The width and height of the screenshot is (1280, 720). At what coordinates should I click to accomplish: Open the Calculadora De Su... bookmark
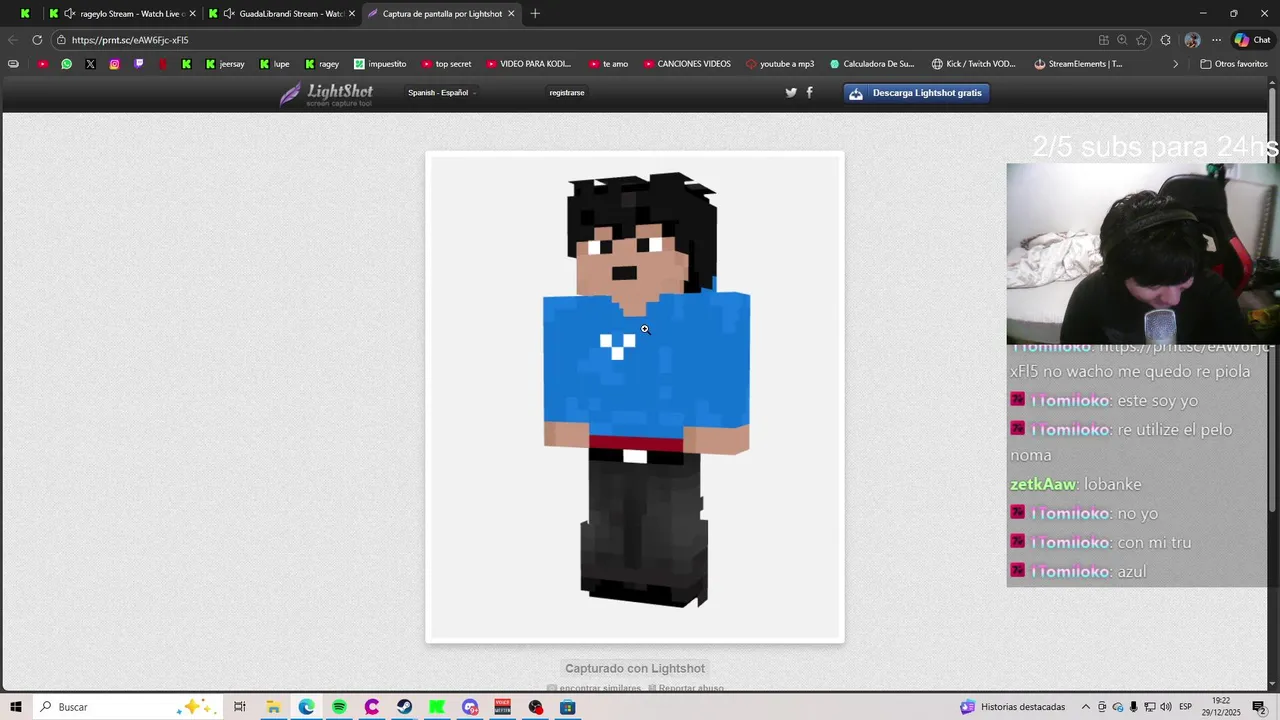[x=872, y=64]
